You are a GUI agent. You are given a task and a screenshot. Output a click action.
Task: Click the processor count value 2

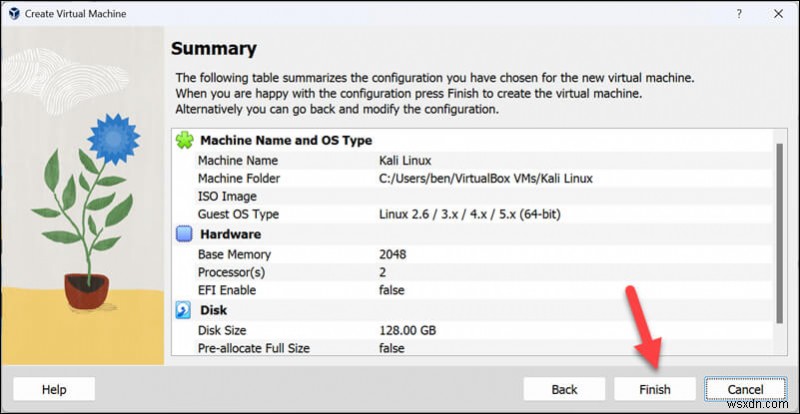383,272
